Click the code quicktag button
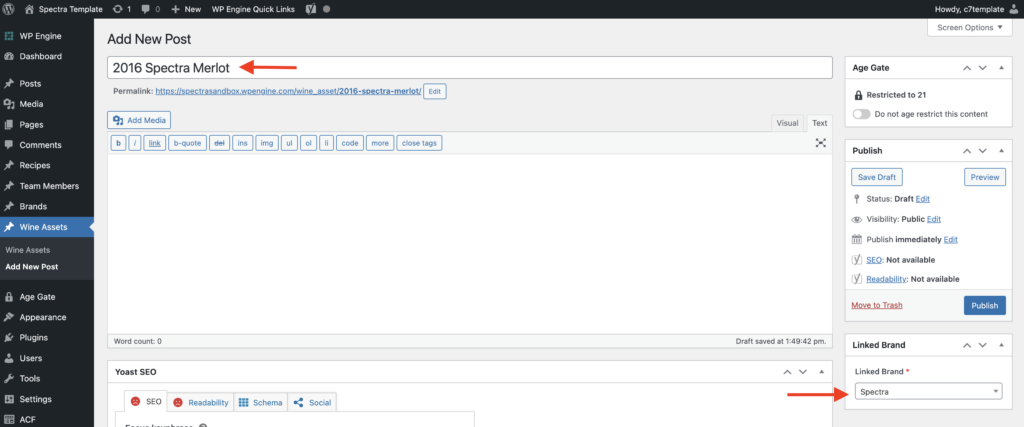This screenshot has width=1024, height=427. point(350,143)
